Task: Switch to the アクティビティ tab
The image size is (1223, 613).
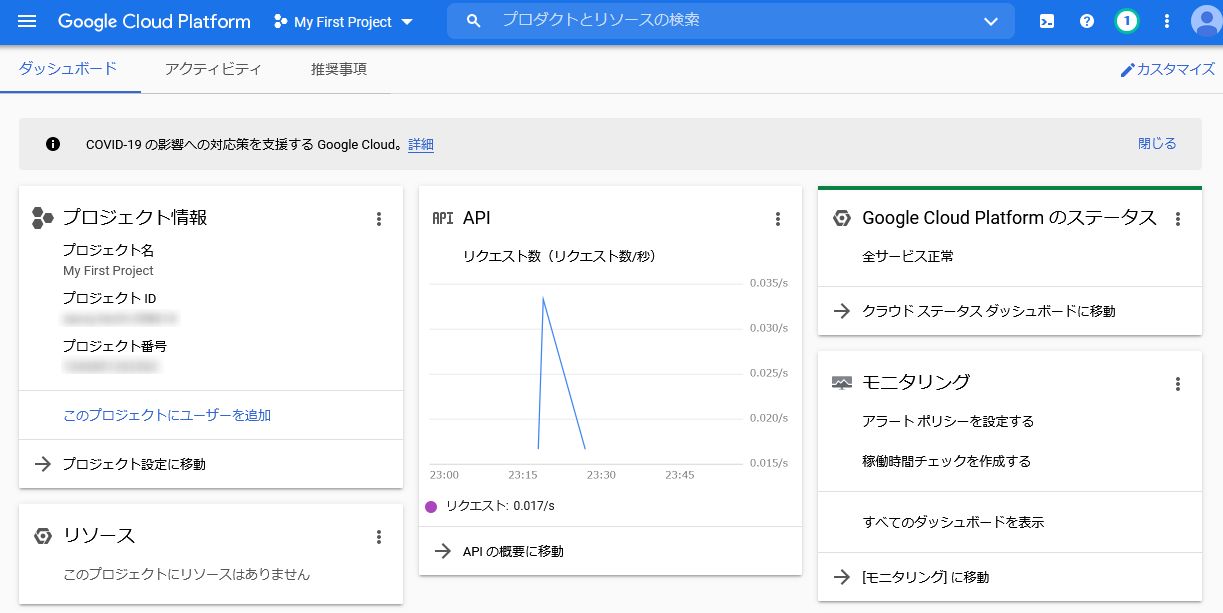Action: pos(211,69)
